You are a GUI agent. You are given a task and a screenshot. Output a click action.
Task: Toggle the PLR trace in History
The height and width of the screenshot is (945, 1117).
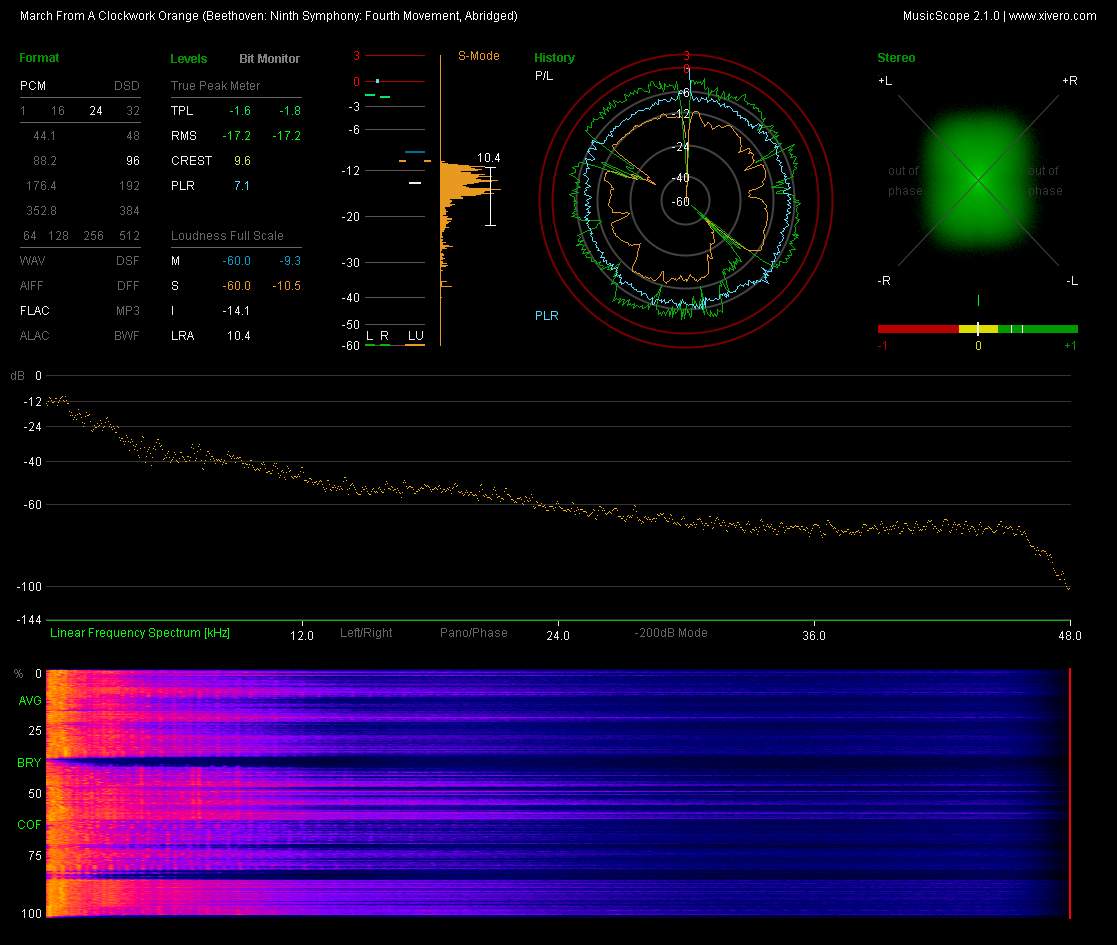pyautogui.click(x=546, y=316)
